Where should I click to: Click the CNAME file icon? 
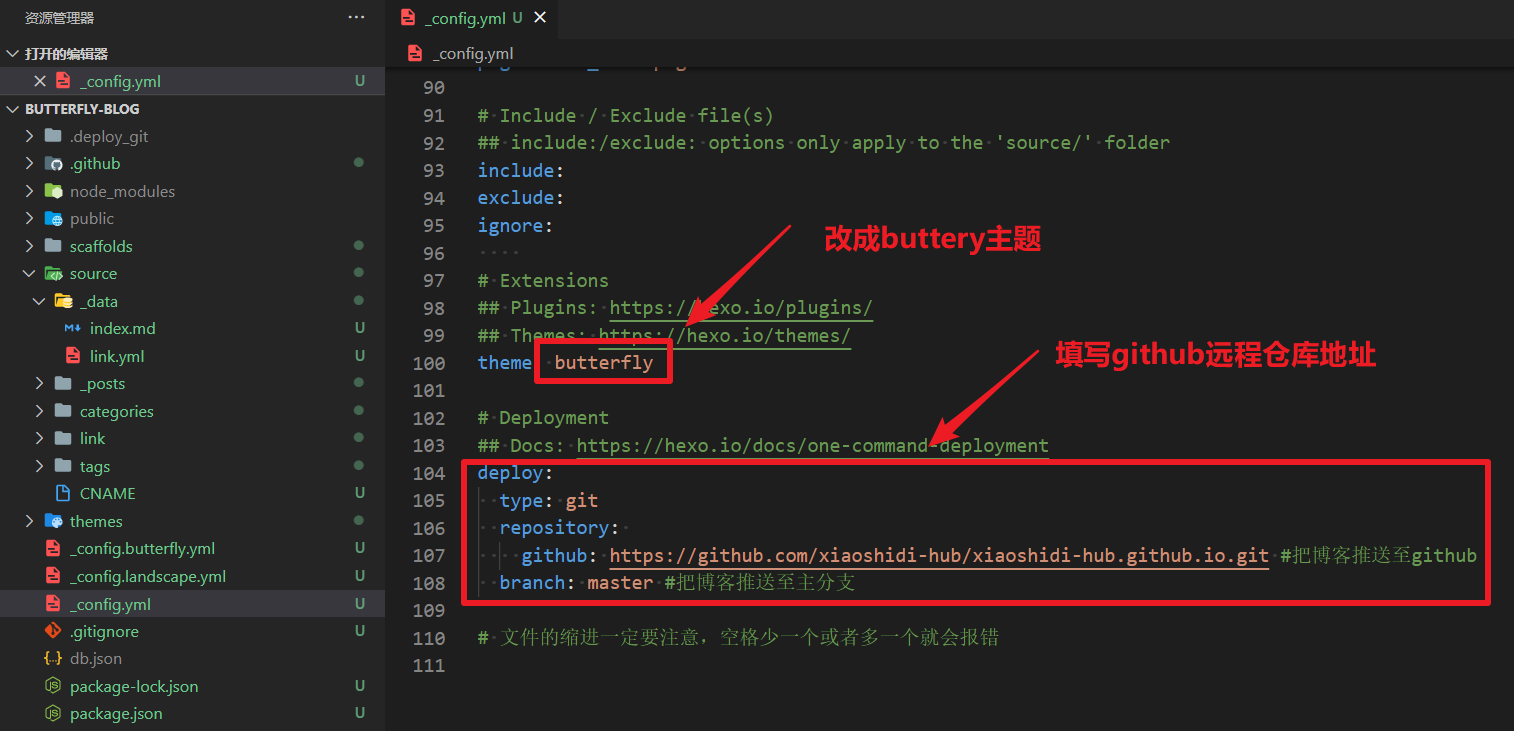63,493
